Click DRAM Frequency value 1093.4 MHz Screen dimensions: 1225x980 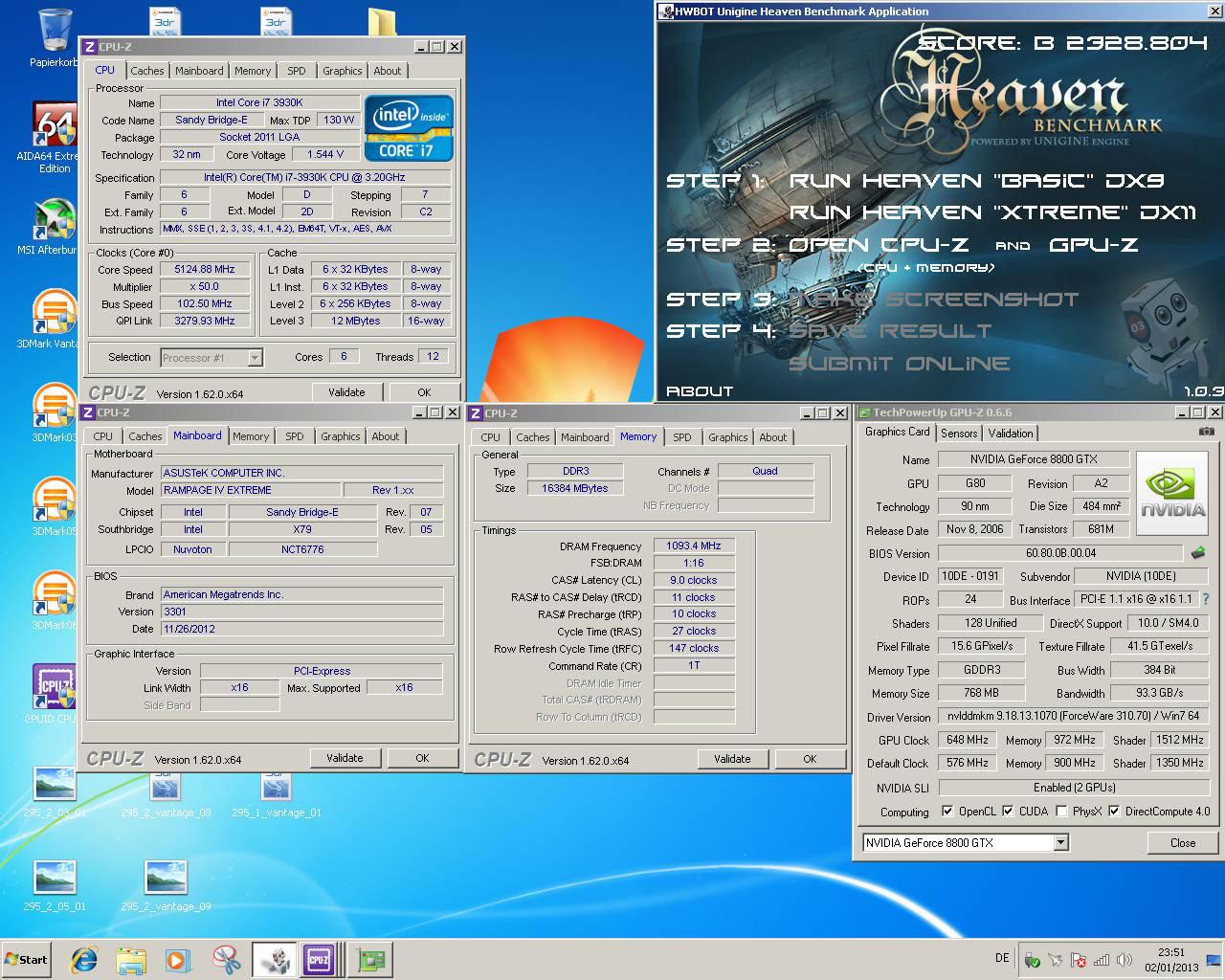pos(694,546)
